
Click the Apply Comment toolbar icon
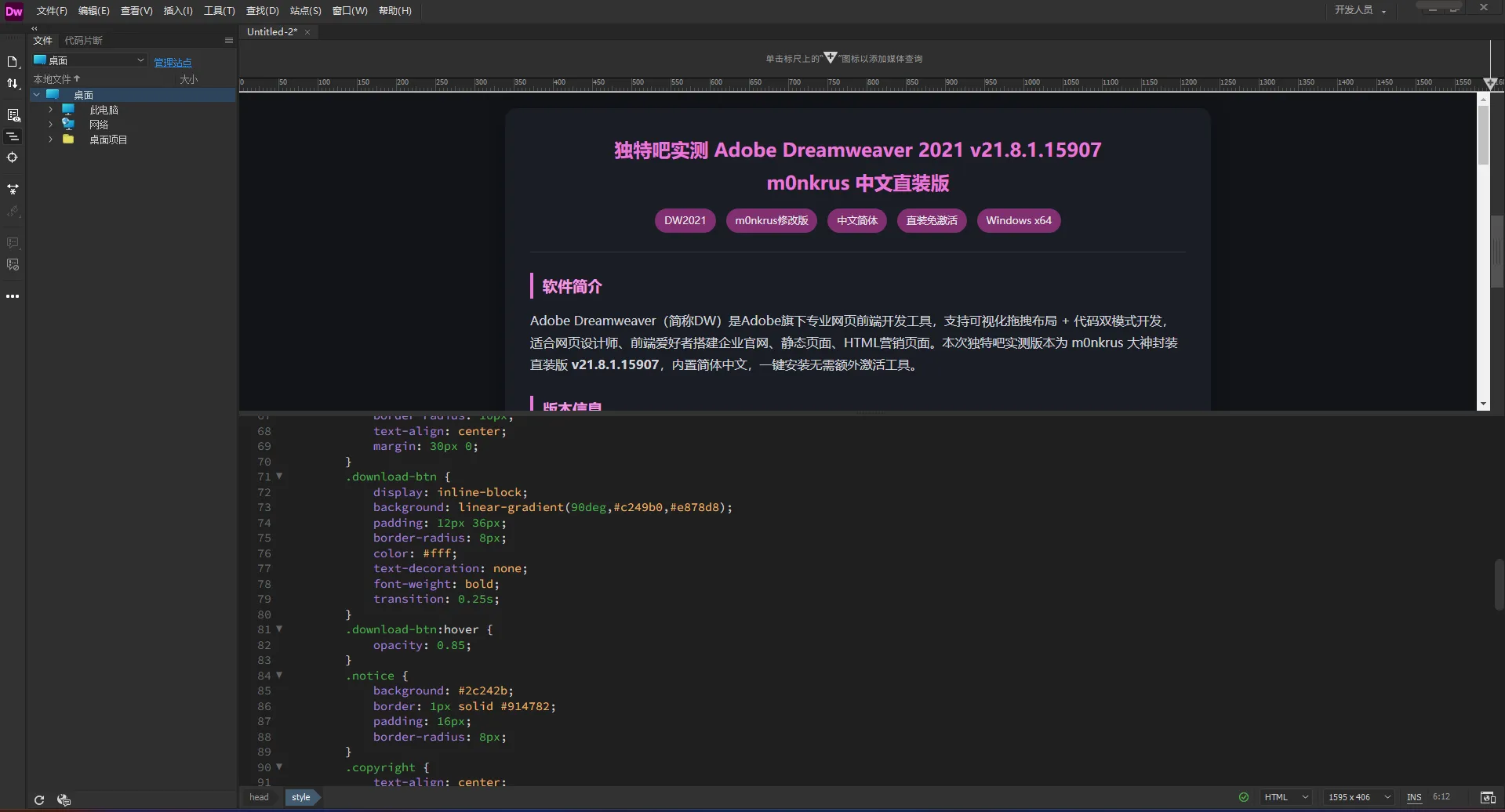click(x=13, y=243)
